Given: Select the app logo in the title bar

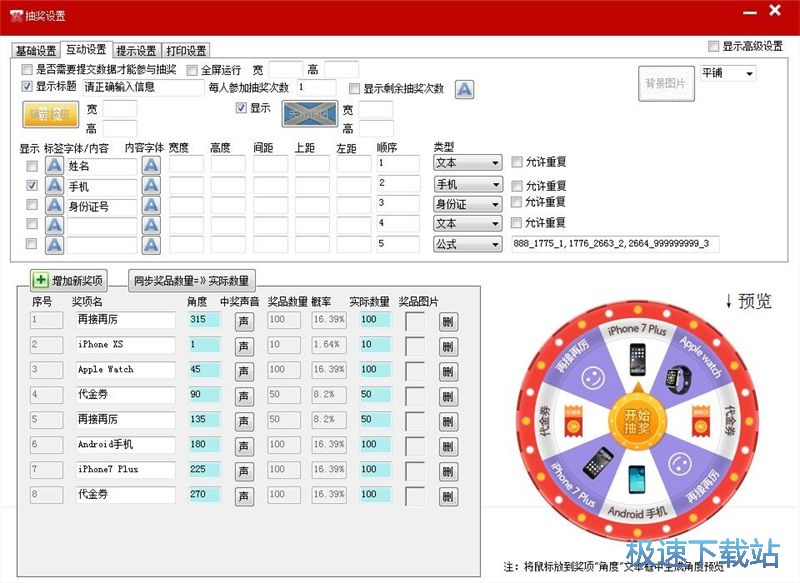Looking at the screenshot, I should tap(18, 13).
